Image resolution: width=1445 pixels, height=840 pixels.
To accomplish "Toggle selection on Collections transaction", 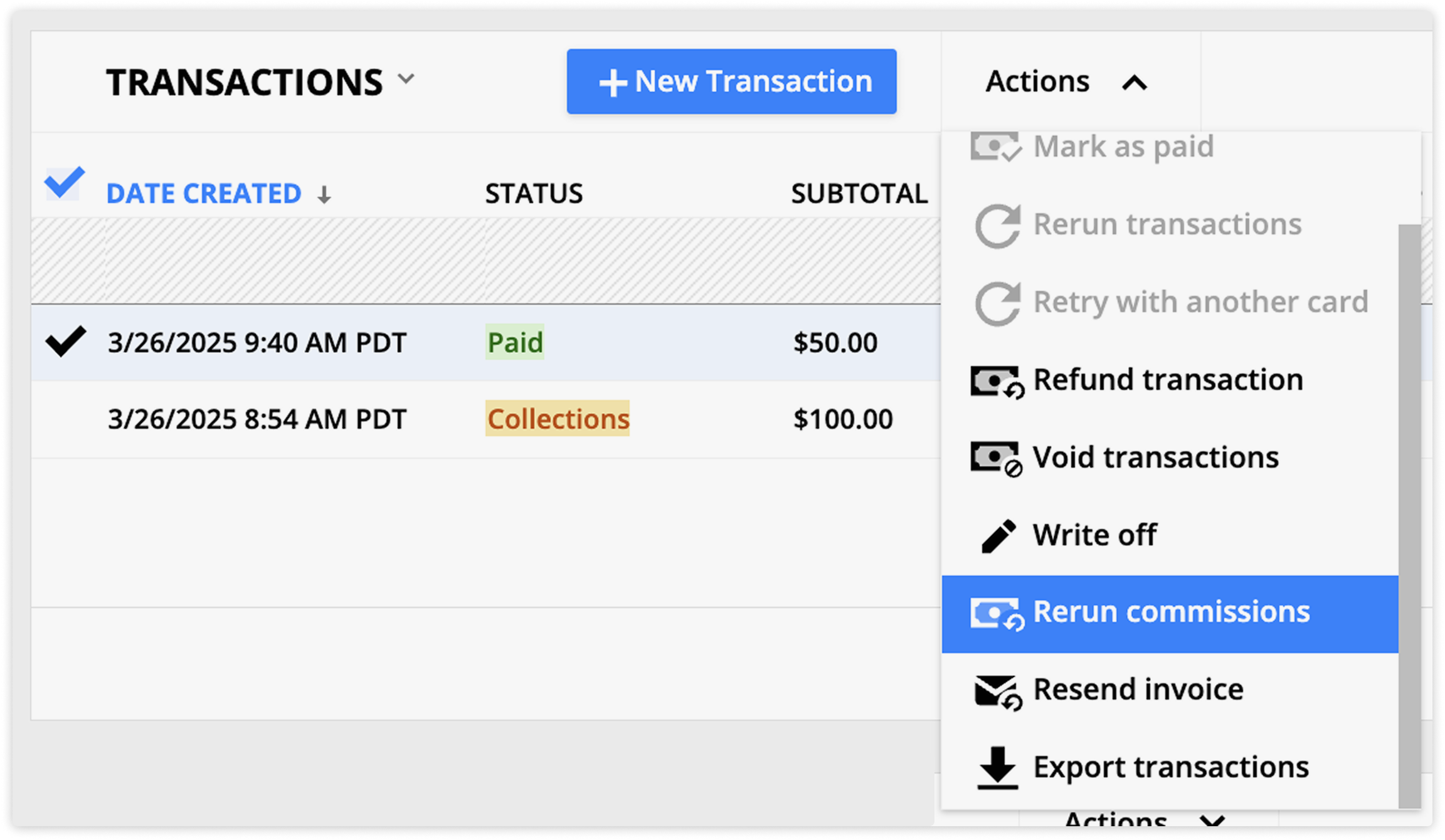I will (x=65, y=417).
